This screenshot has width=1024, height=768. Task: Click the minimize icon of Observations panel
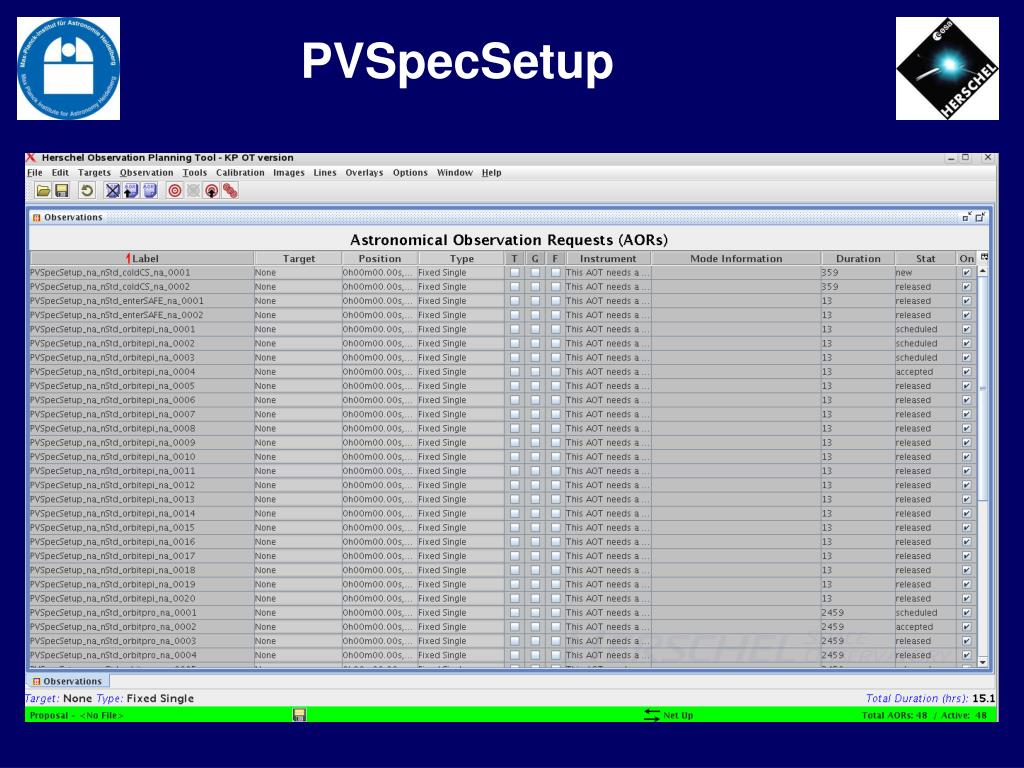(x=967, y=217)
